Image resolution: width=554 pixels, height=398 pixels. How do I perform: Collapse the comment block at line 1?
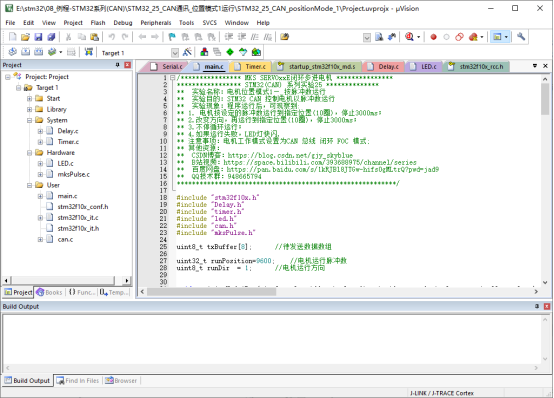(172, 77)
